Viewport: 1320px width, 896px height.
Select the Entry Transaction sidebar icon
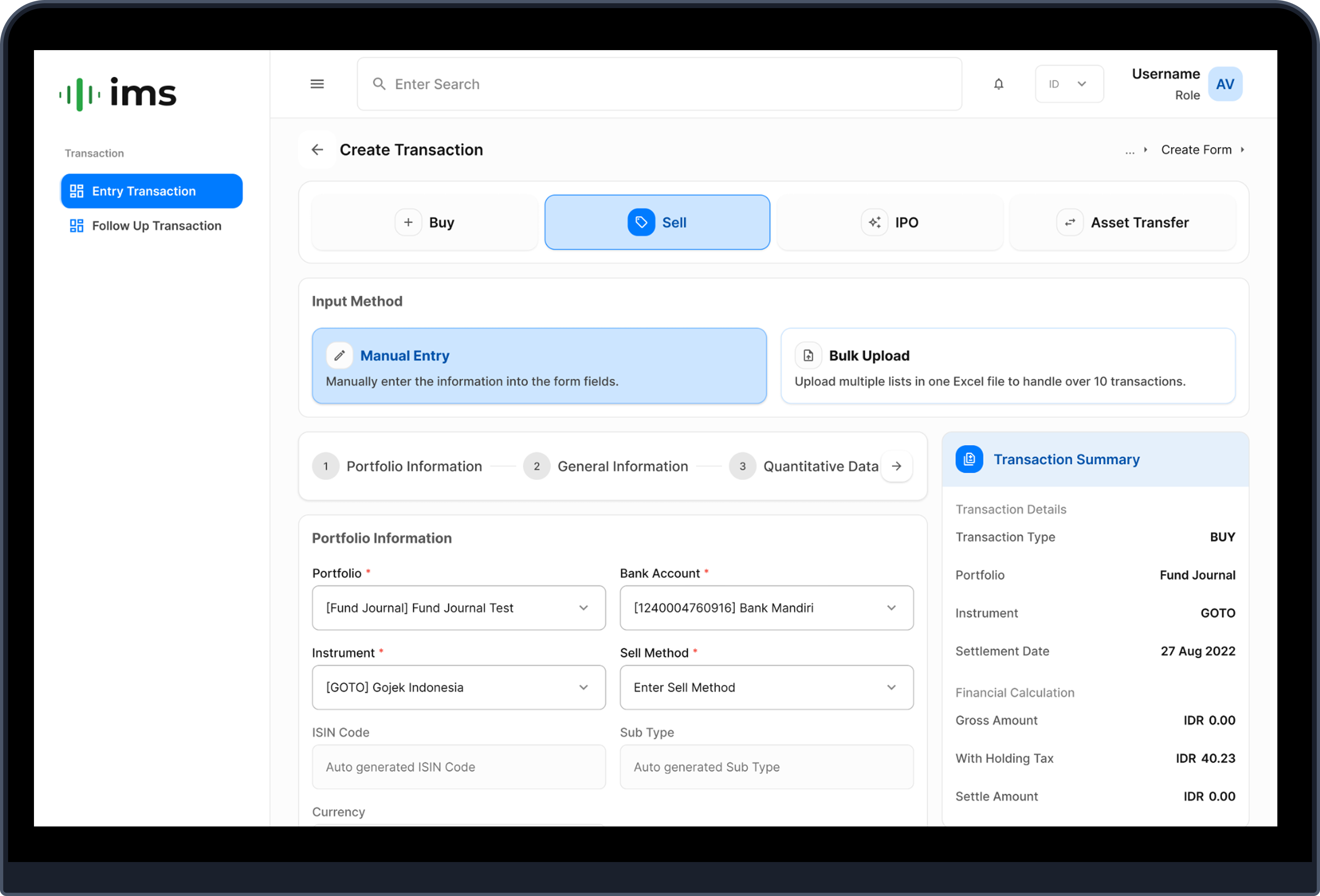(77, 191)
